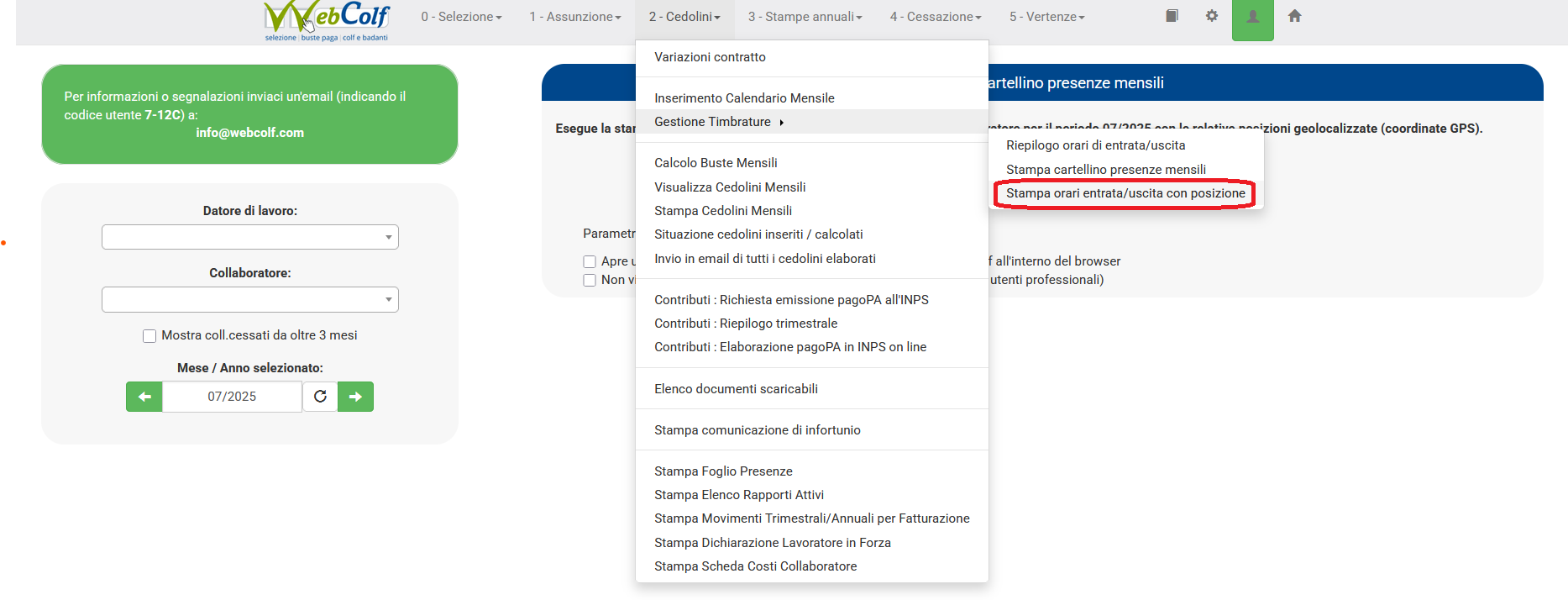
Task: Enable Mostra coll.cessati da oltre 3 mesi
Action: (149, 336)
